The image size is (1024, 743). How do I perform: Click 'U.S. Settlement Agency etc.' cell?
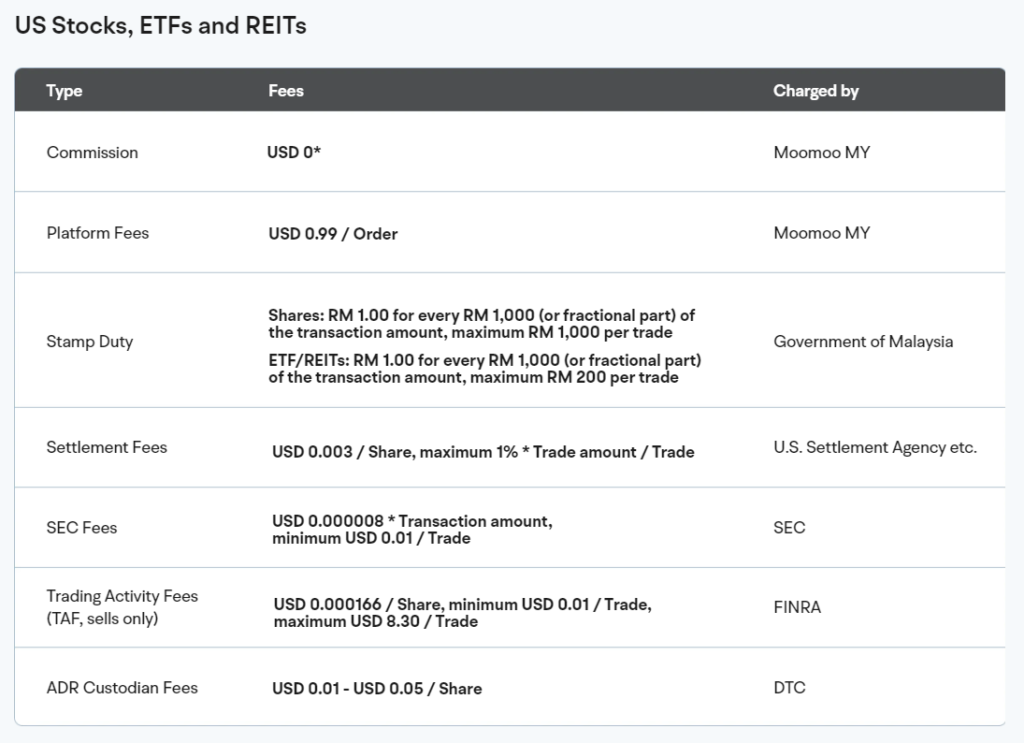pyautogui.click(x=875, y=447)
